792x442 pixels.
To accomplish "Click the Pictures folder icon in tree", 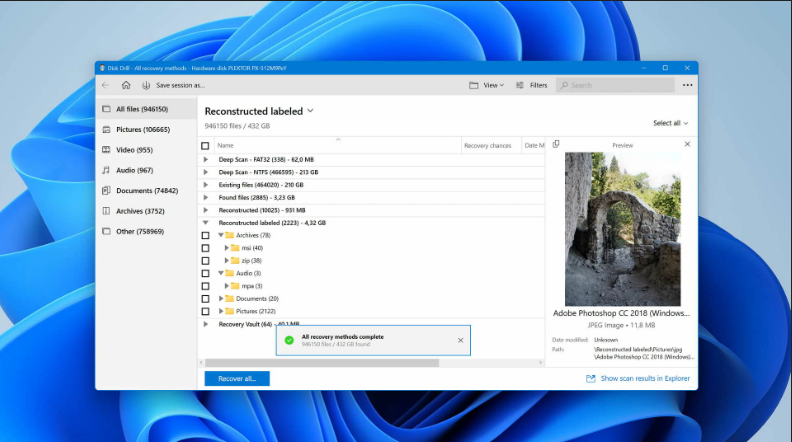I will pyautogui.click(x=230, y=311).
